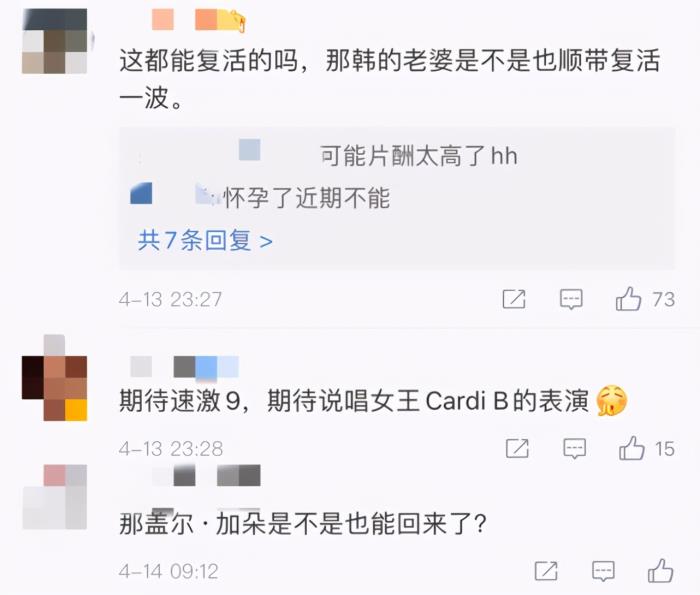Open first commenter's avatar
The height and width of the screenshot is (595, 700).
[54, 41]
